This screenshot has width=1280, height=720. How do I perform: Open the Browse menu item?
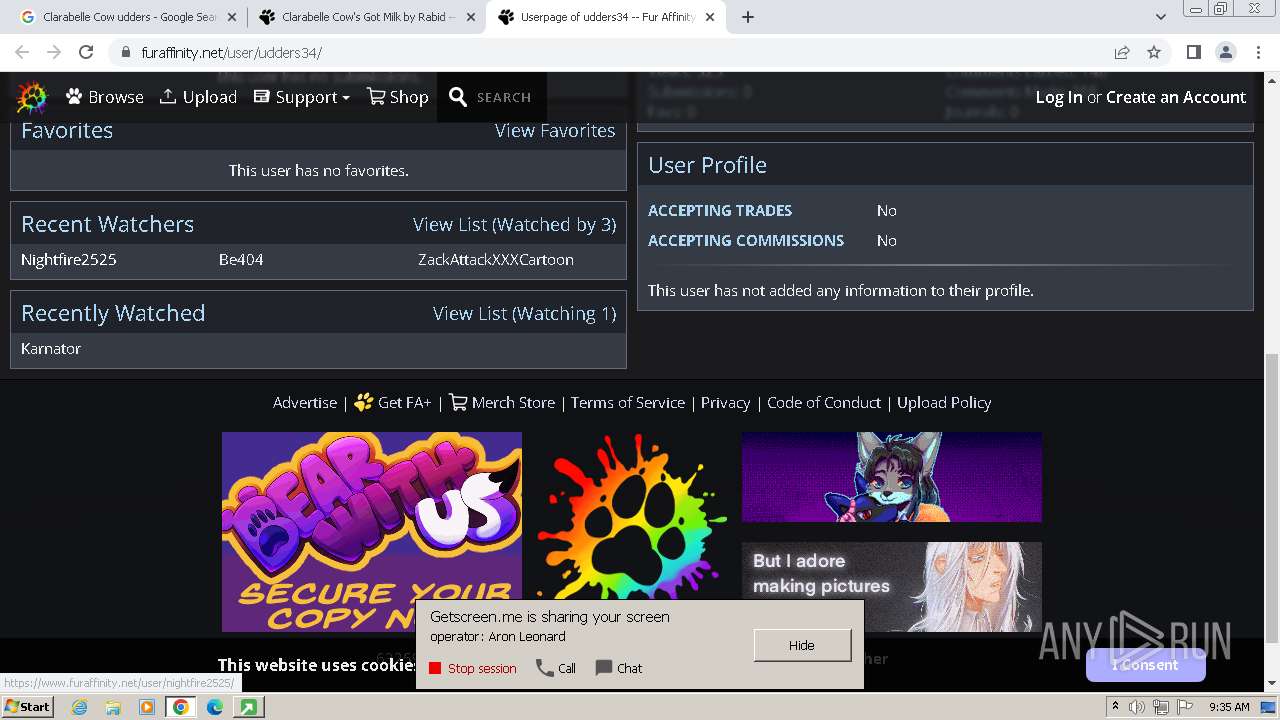[105, 97]
